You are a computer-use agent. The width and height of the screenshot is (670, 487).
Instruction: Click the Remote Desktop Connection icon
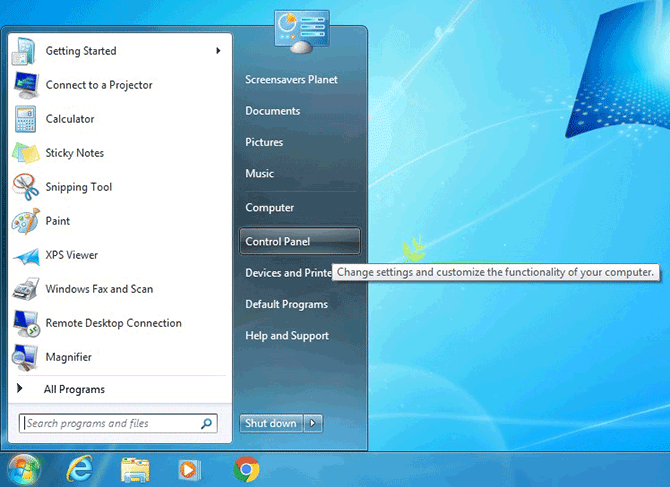click(x=26, y=323)
